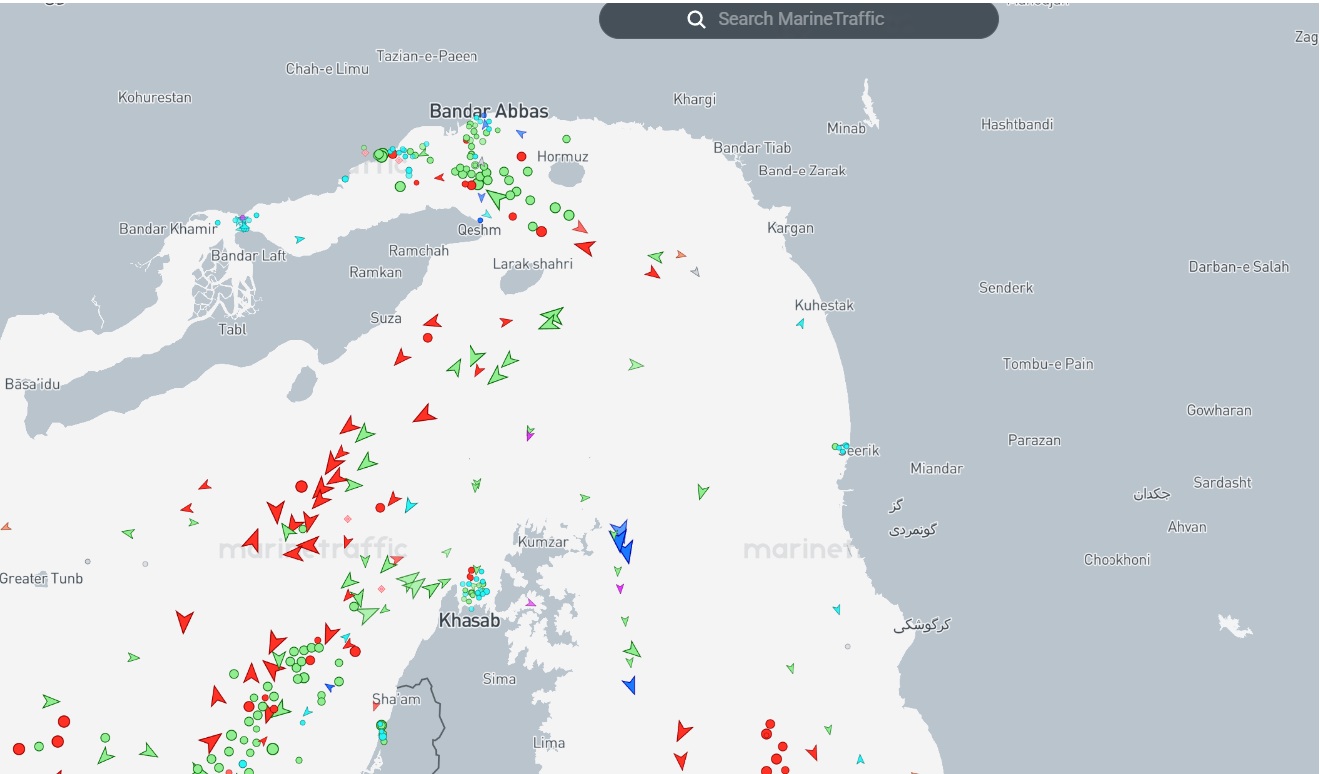
Task: Select the gray vessel arrow west of Kargan
Action: 695,271
